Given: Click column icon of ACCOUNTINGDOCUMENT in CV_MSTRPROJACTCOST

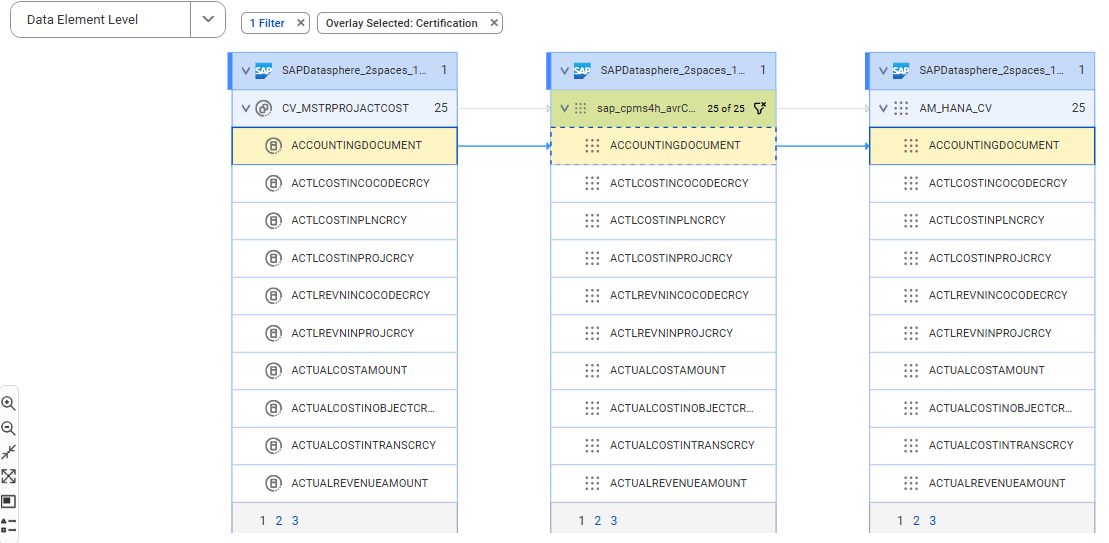Looking at the screenshot, I should tap(273, 146).
